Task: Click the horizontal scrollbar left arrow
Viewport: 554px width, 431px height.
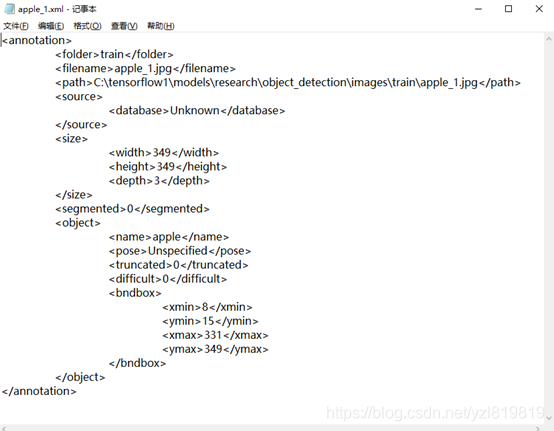Action: (x=4, y=428)
